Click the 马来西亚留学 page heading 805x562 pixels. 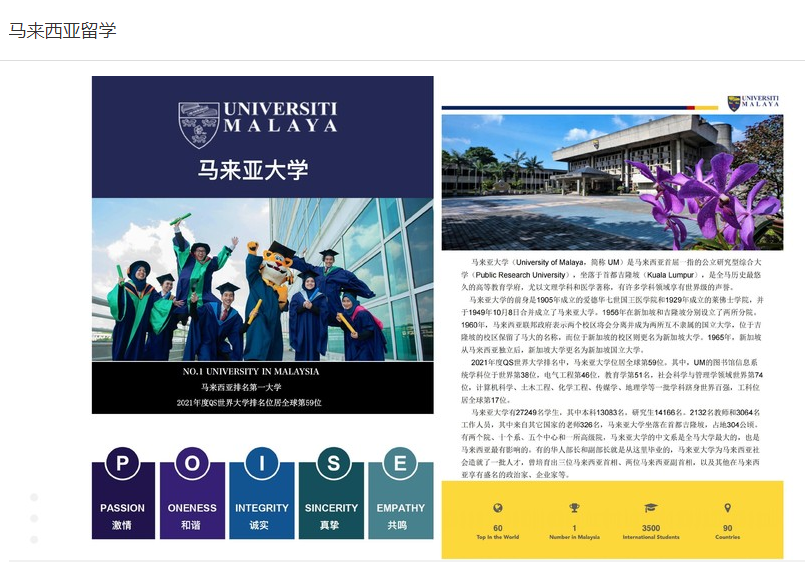point(63,30)
